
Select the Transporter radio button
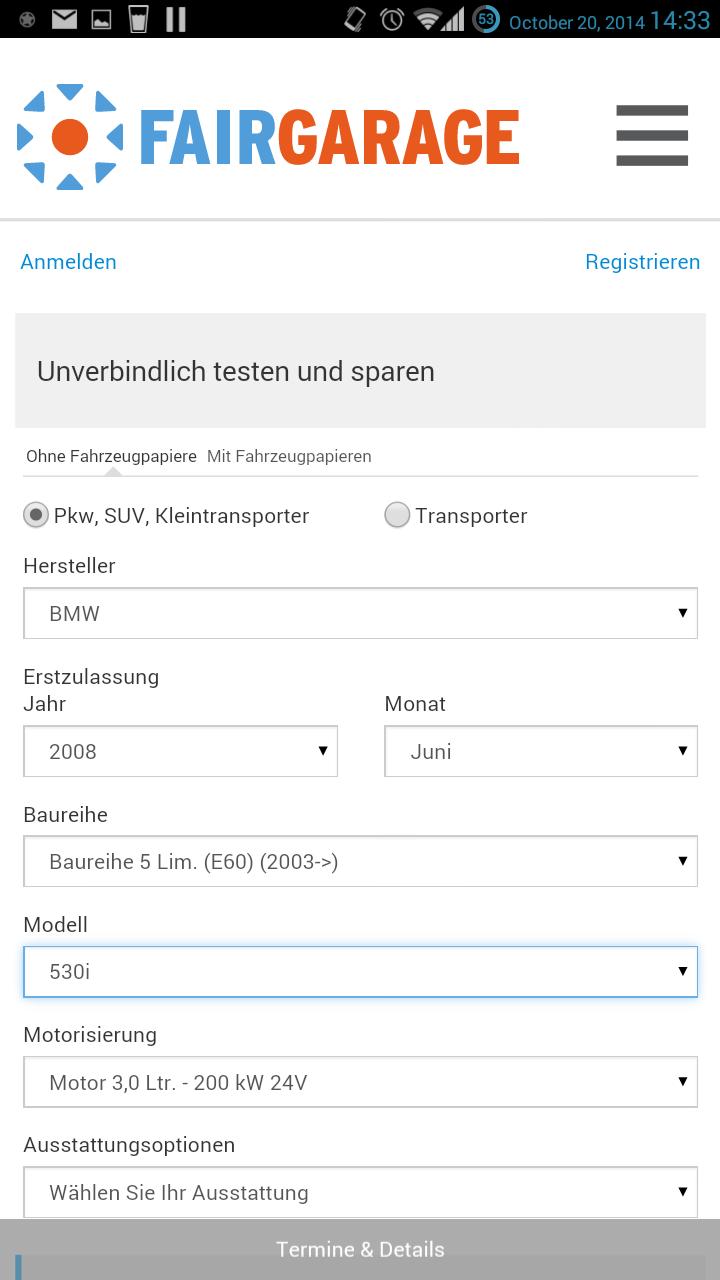click(x=397, y=515)
